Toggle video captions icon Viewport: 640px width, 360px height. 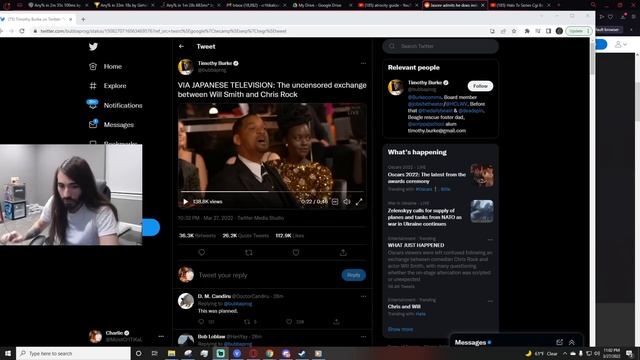click(335, 202)
